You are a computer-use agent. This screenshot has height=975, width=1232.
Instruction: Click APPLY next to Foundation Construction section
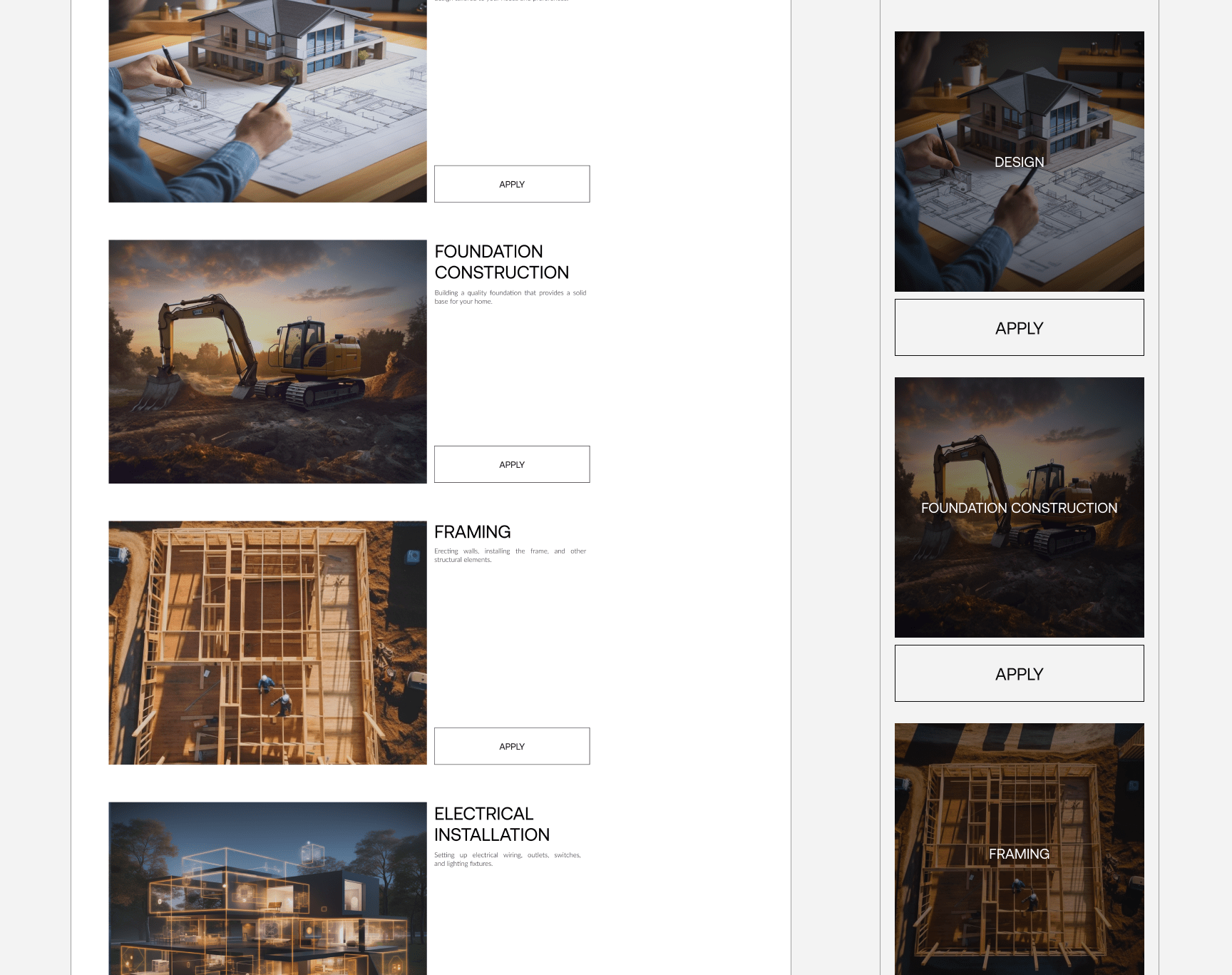[511, 464]
